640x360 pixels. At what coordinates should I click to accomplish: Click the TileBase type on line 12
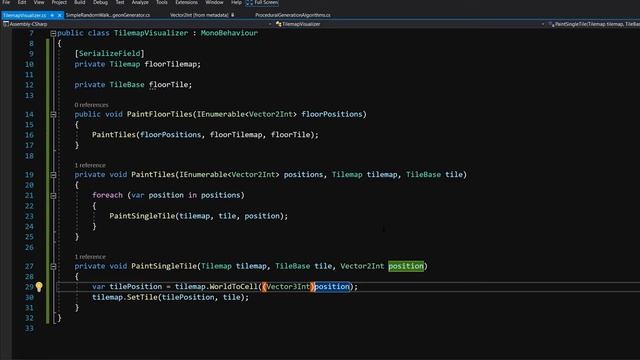tap(127, 85)
